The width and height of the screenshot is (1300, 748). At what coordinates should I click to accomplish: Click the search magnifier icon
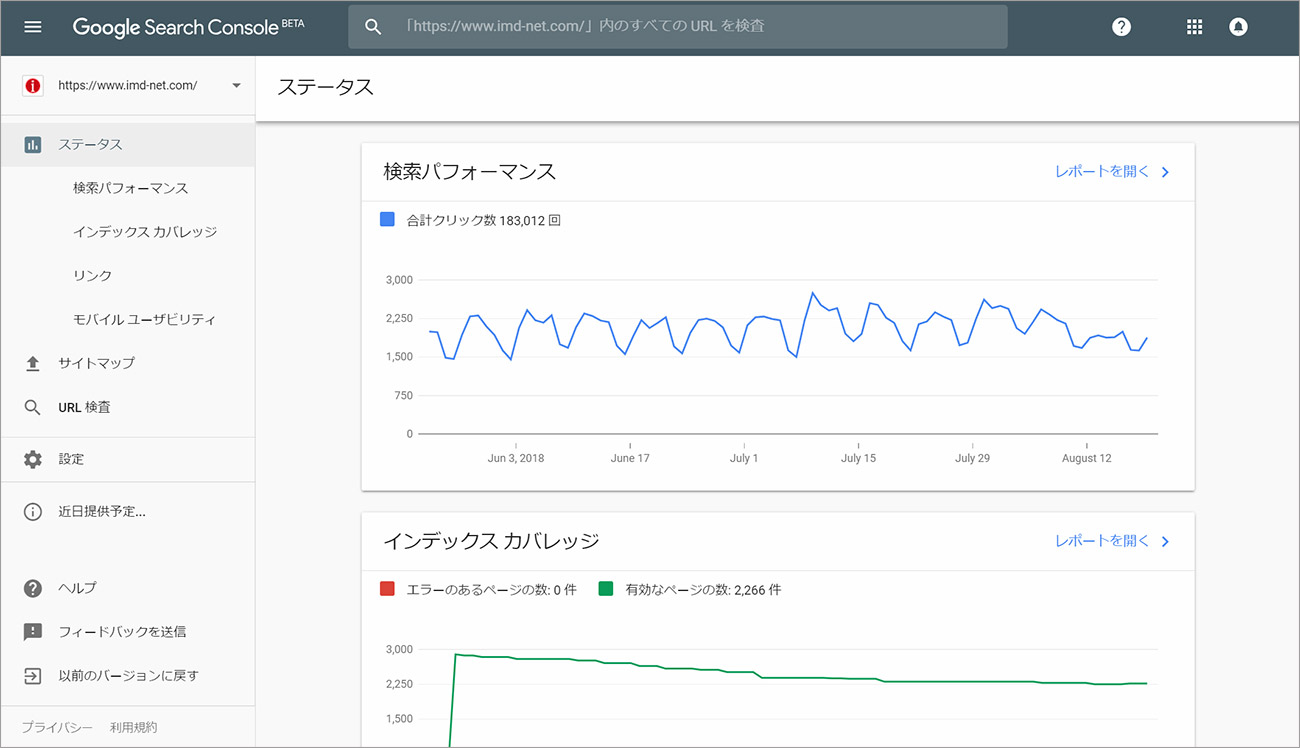(x=373, y=27)
